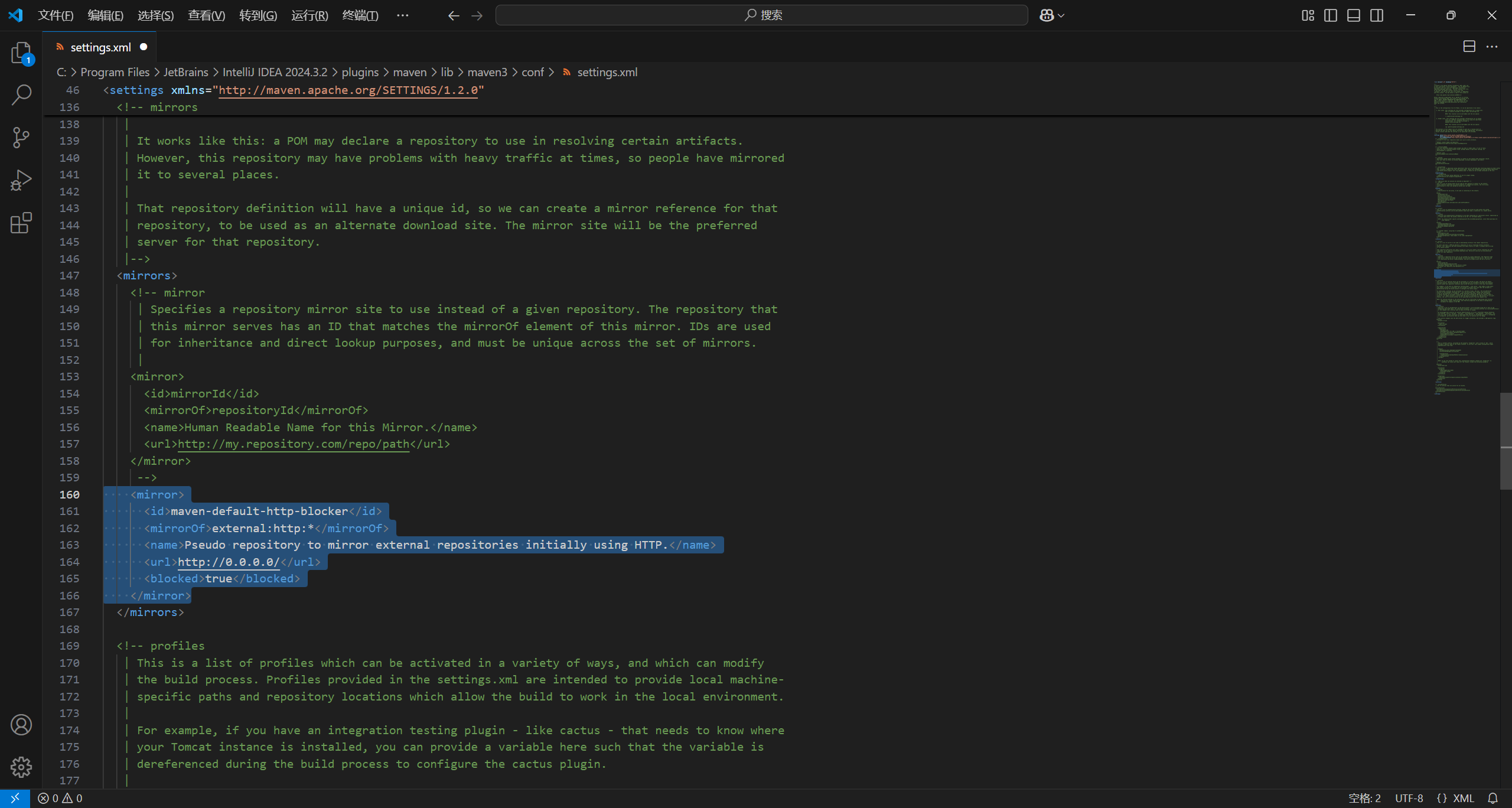Screen dimensions: 1512x808
Task: Click the VS Code logo icon
Action: point(16,15)
